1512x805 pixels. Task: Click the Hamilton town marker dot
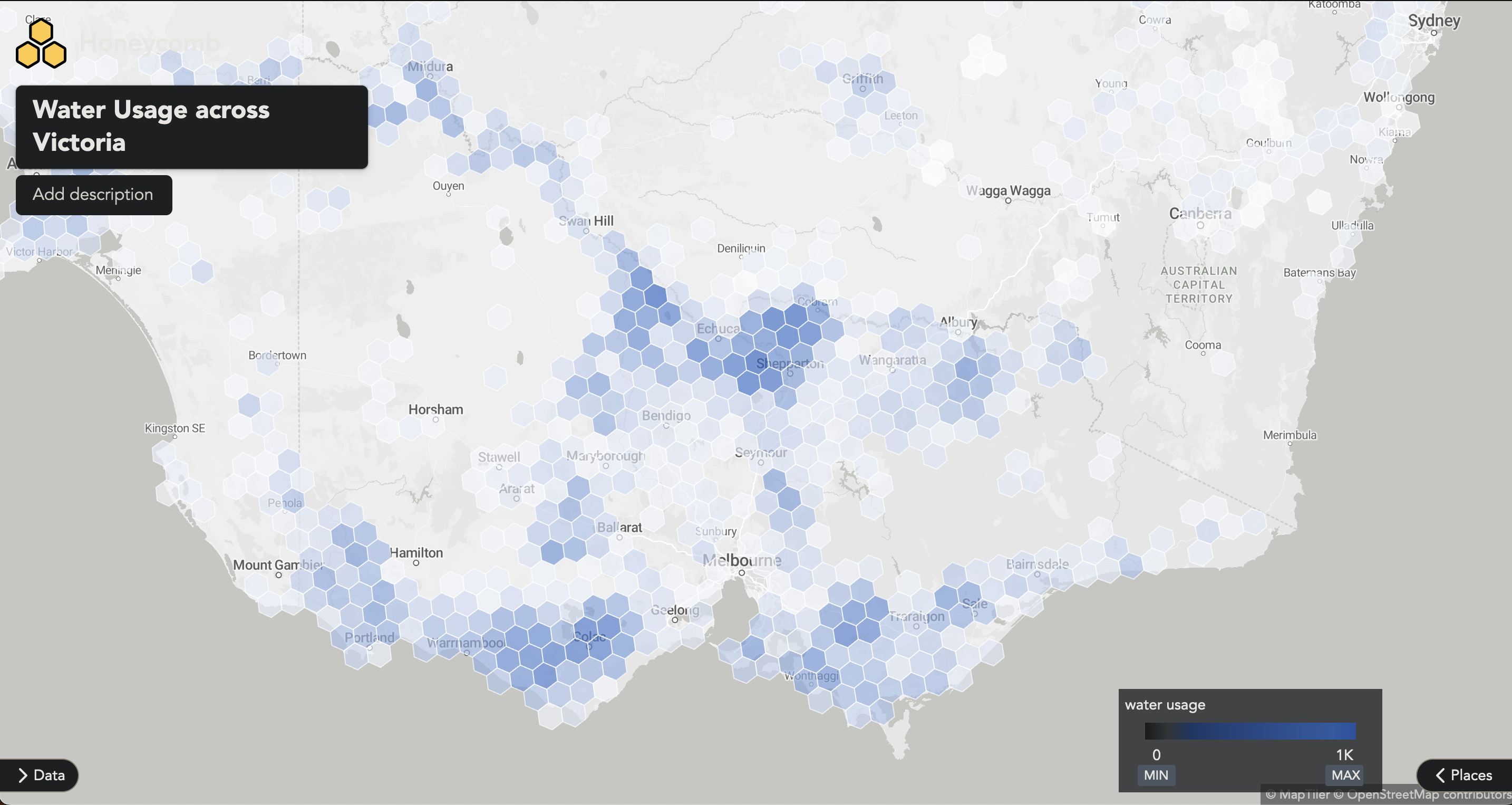point(416,562)
